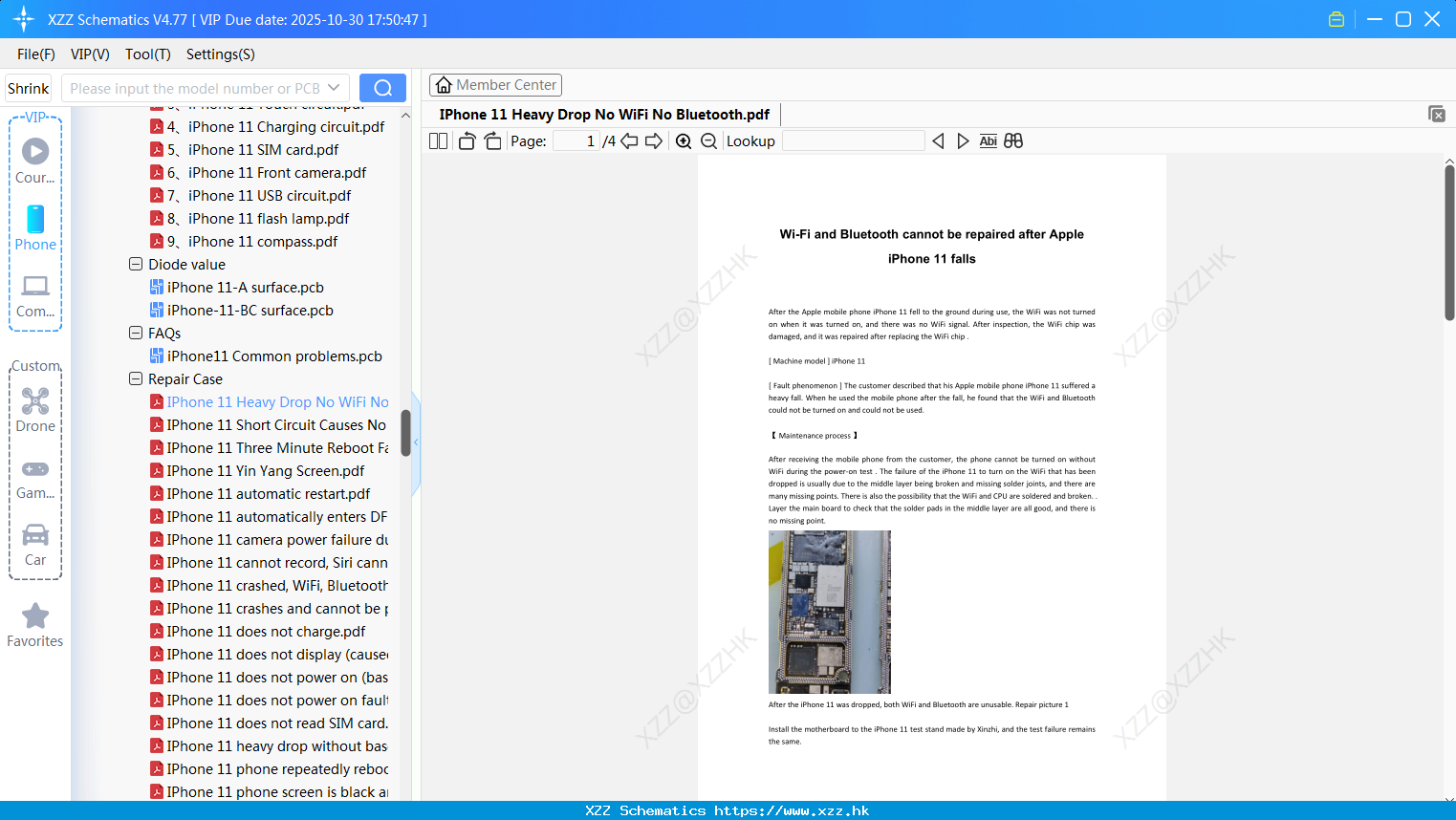Open iPhone 11 Charging circuit.pdf
This screenshot has width=1456, height=820.
(267, 126)
